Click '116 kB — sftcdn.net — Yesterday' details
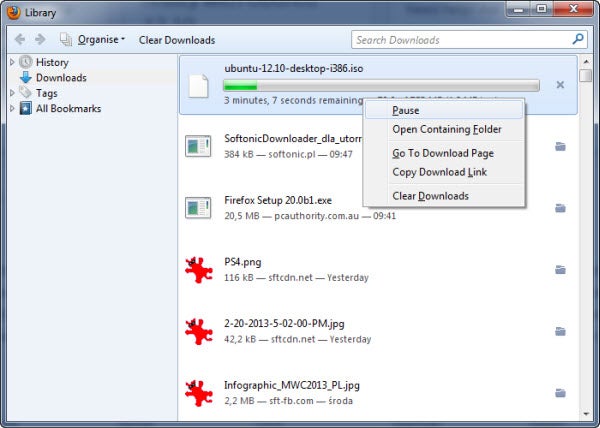 point(296,278)
